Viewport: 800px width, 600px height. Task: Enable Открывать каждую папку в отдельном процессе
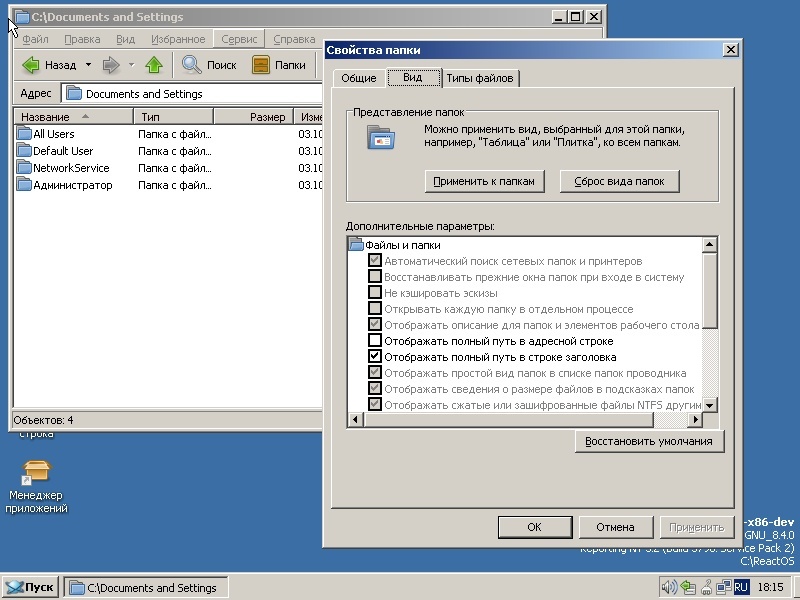tap(374, 308)
